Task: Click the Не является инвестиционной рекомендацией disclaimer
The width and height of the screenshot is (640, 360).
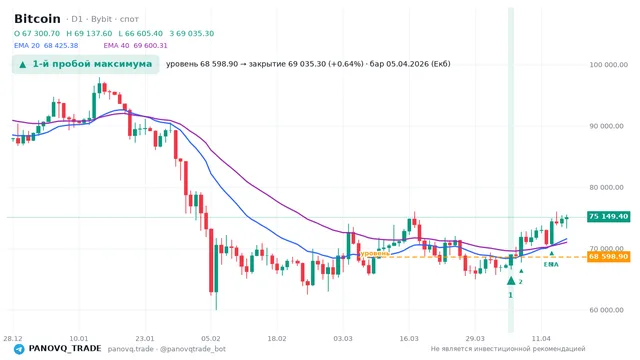Action: [x=508, y=349]
